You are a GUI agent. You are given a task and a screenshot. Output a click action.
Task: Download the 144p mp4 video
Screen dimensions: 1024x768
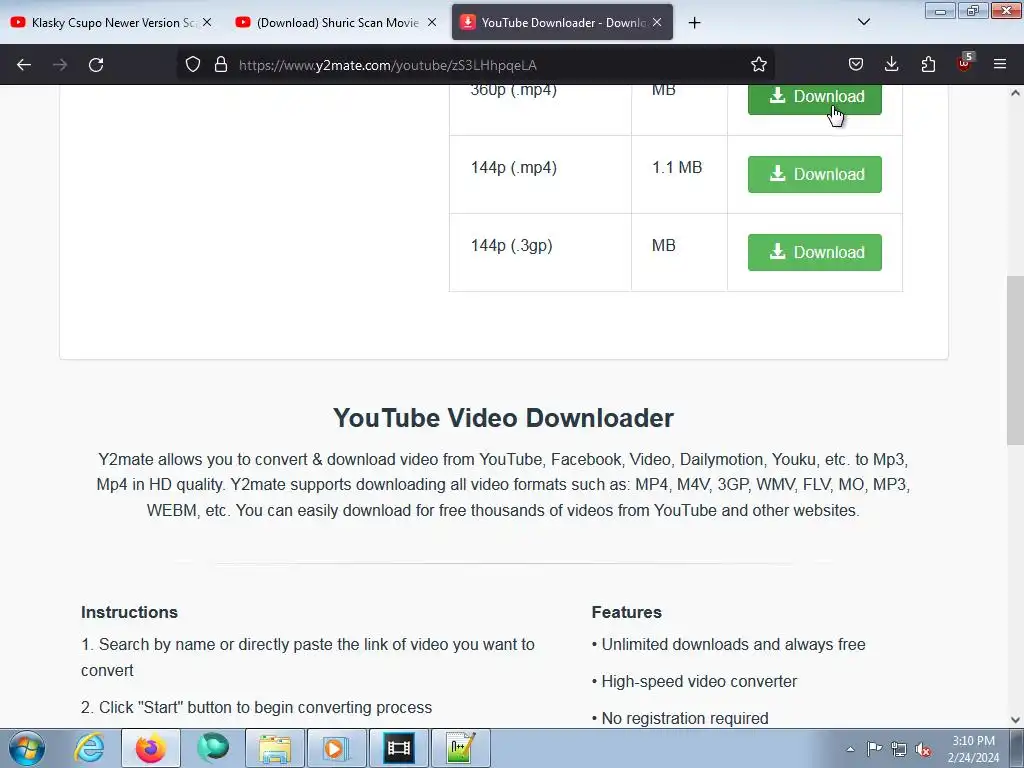(x=814, y=174)
